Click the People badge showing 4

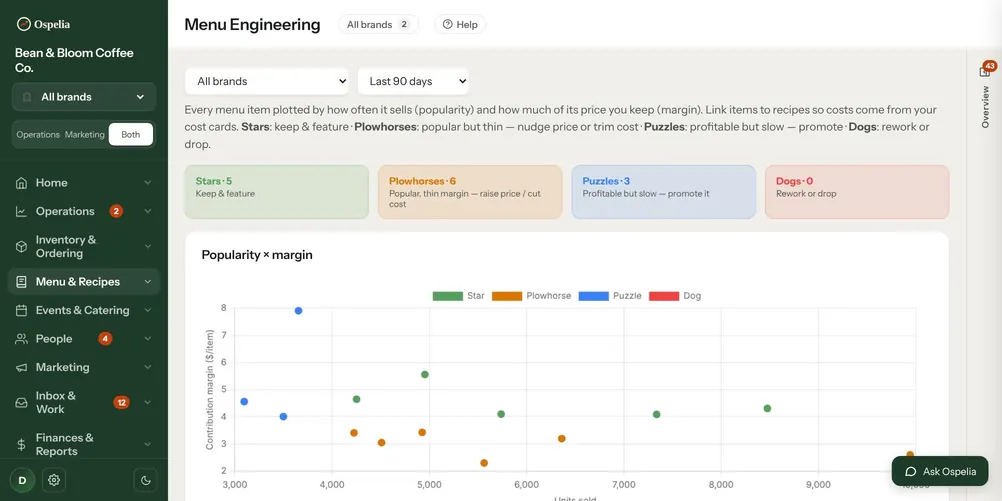(105, 339)
